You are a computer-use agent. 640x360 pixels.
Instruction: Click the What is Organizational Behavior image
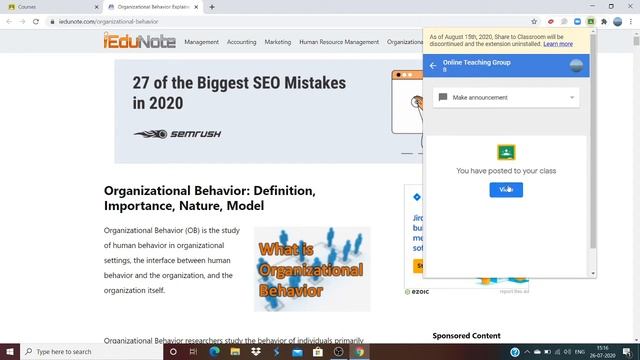312,269
